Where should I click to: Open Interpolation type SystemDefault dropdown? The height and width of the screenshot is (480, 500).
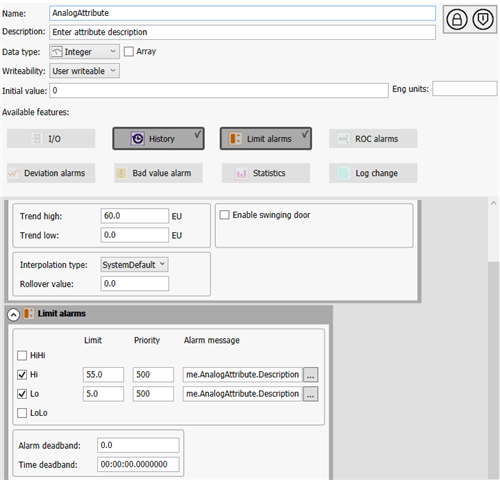point(134,265)
